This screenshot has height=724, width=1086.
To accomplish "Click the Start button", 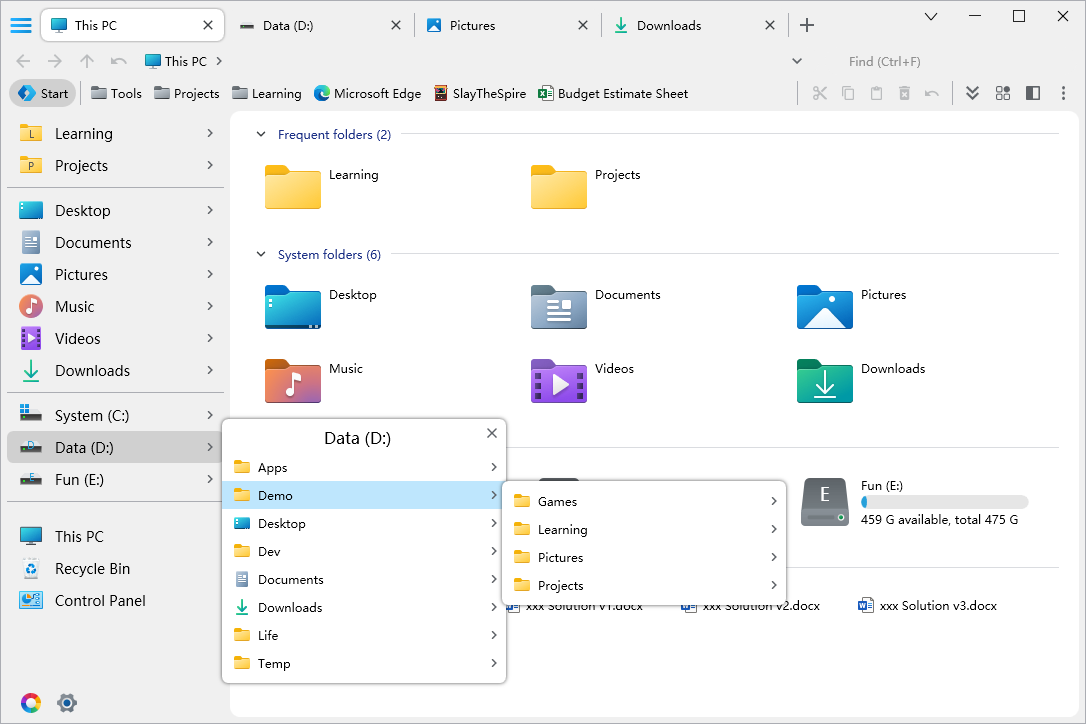I will 43,93.
